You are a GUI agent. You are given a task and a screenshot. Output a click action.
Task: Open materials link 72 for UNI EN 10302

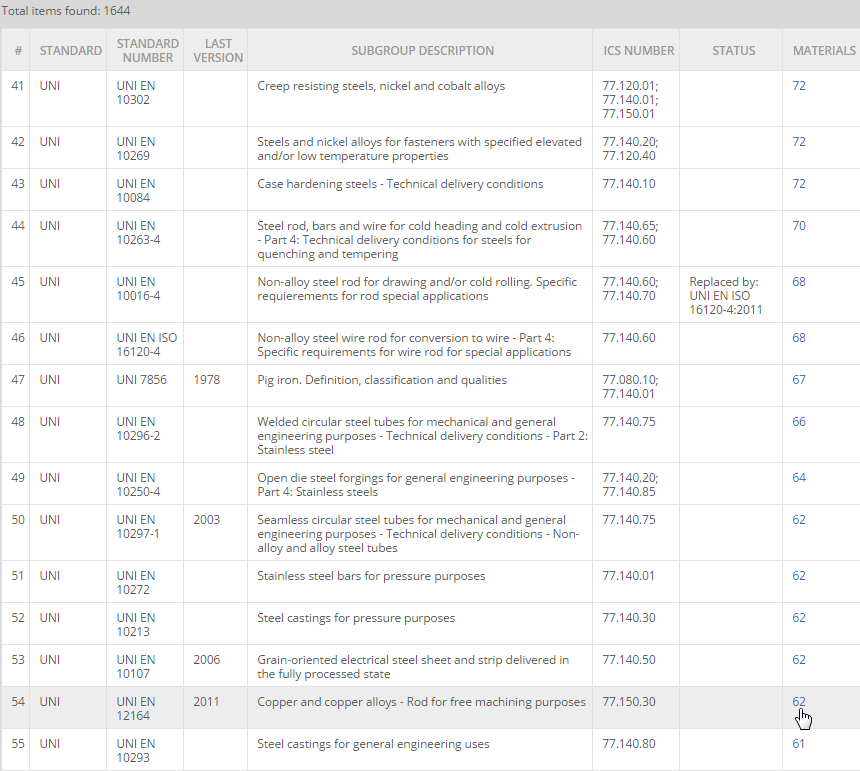pyautogui.click(x=798, y=86)
